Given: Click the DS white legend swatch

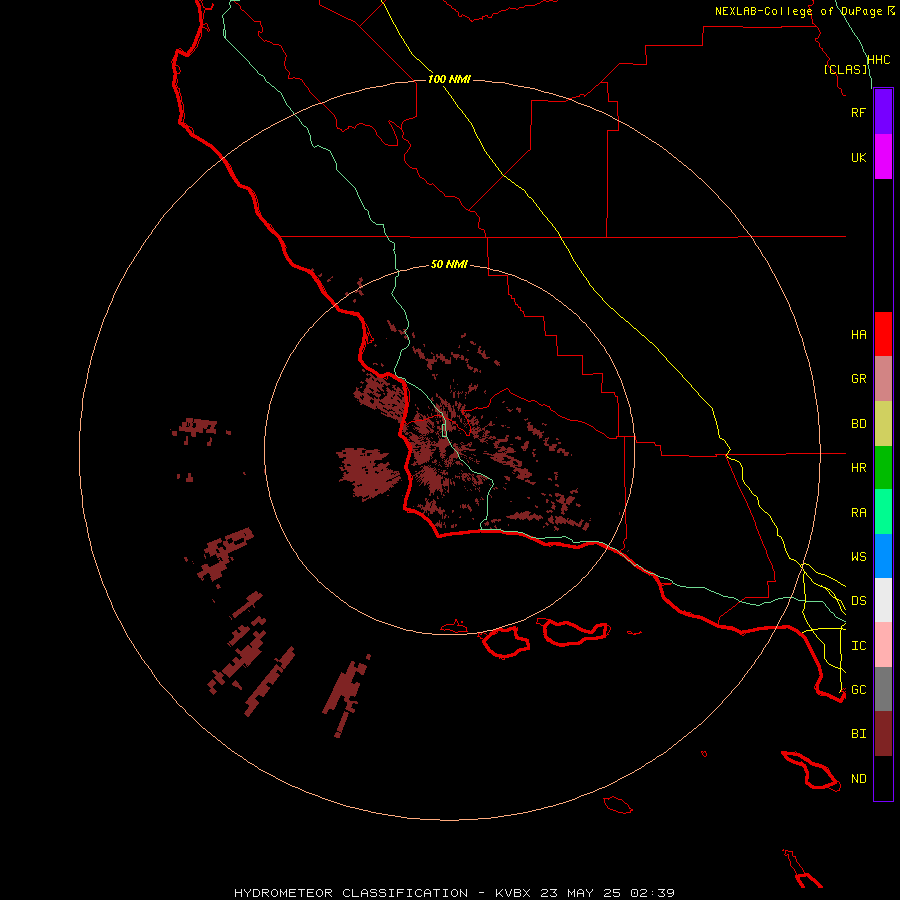Looking at the screenshot, I should point(883,600).
